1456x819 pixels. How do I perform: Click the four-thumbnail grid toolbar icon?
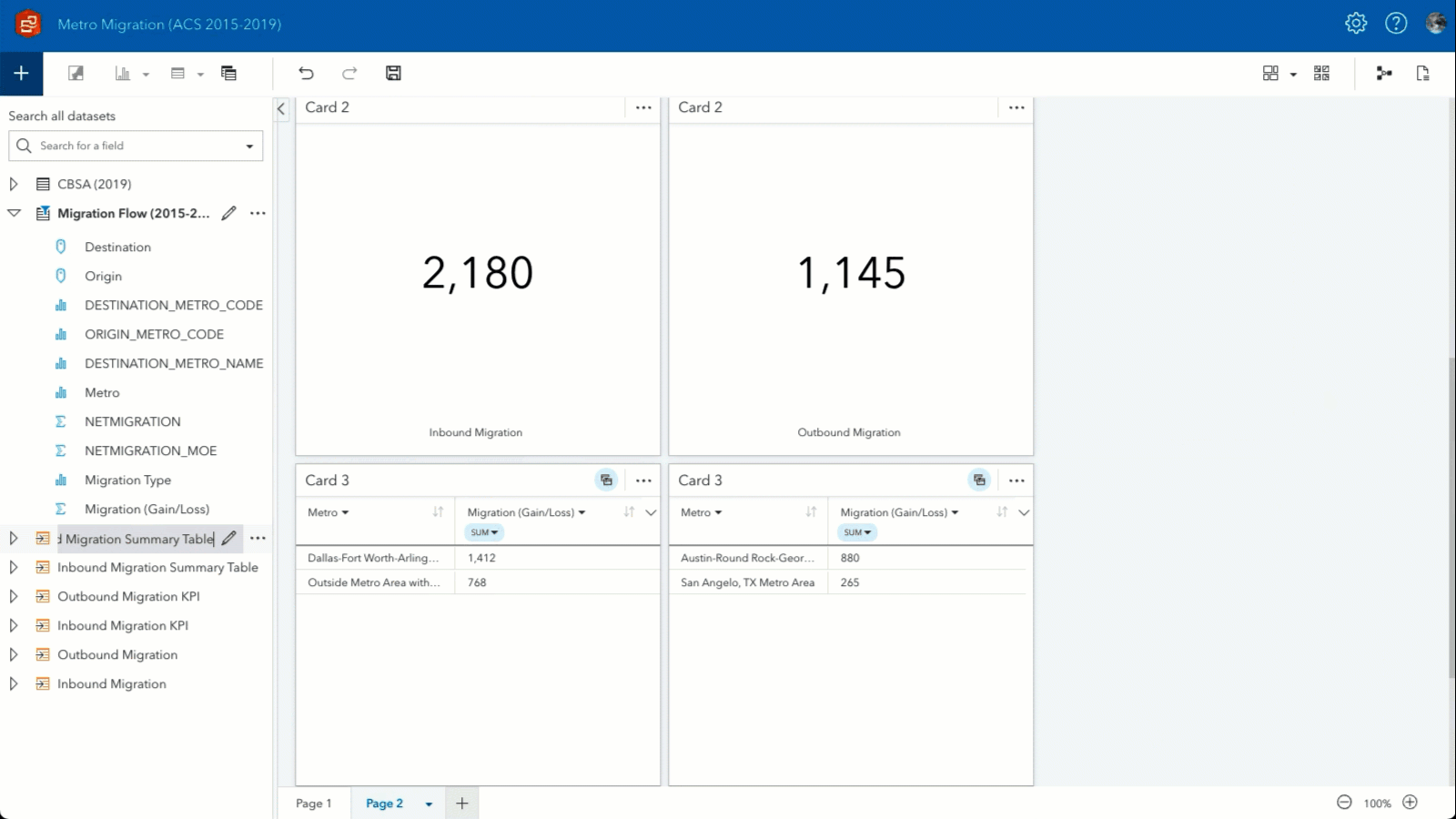(x=1321, y=74)
